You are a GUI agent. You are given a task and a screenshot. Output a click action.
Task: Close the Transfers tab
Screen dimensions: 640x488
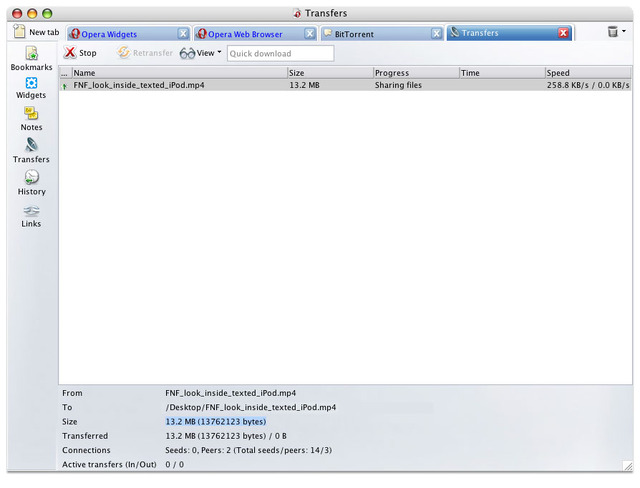pos(563,33)
